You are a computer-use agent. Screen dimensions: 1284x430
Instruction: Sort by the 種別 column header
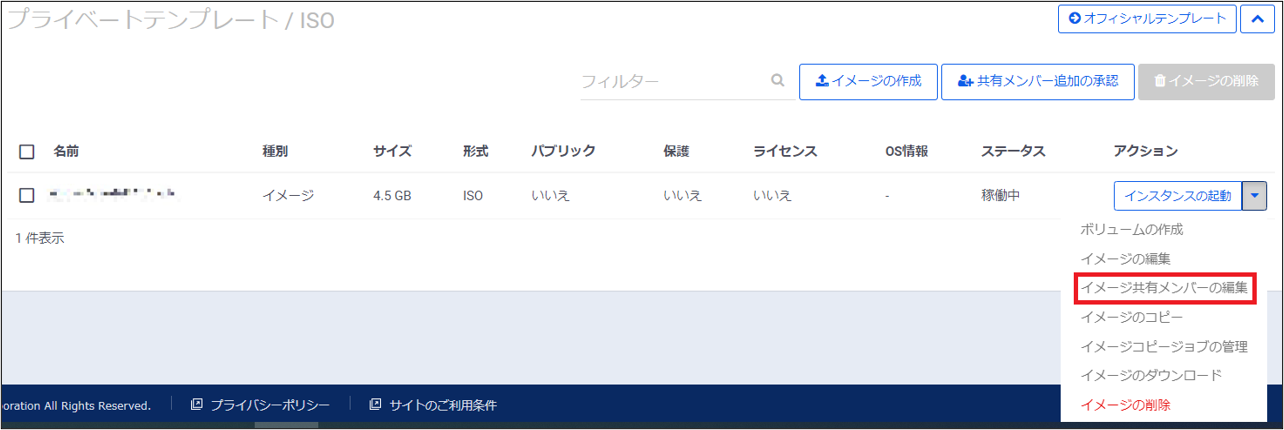click(x=275, y=151)
